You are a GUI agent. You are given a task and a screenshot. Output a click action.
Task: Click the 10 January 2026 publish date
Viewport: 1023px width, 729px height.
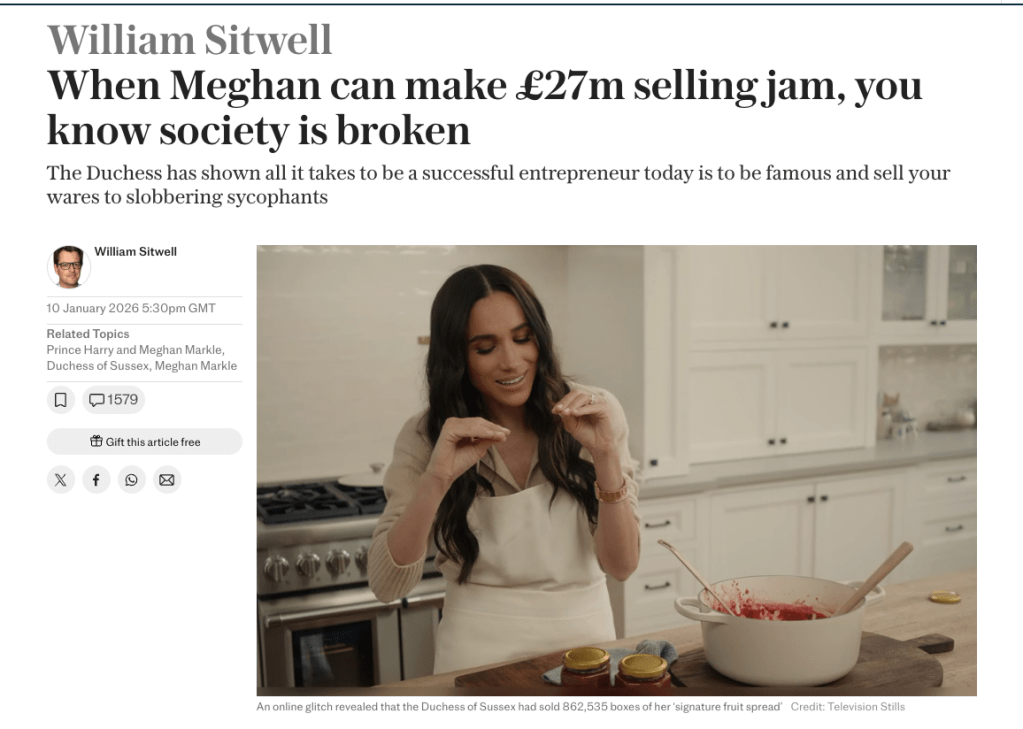click(x=131, y=308)
